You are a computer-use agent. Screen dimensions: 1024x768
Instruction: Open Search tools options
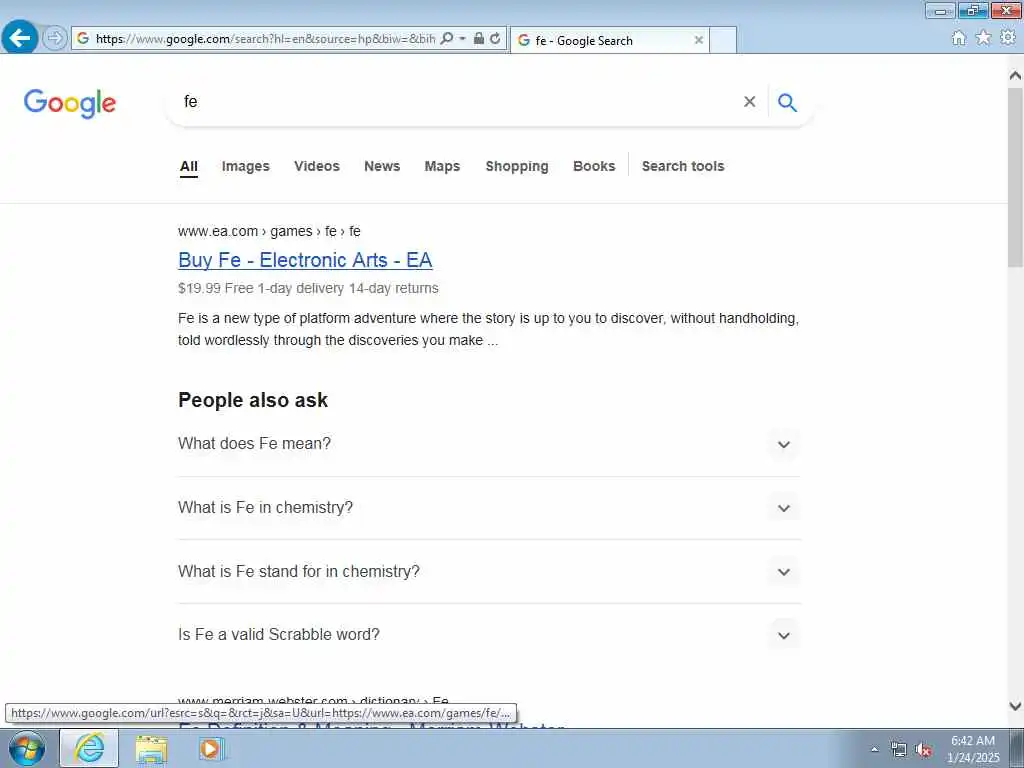683,167
